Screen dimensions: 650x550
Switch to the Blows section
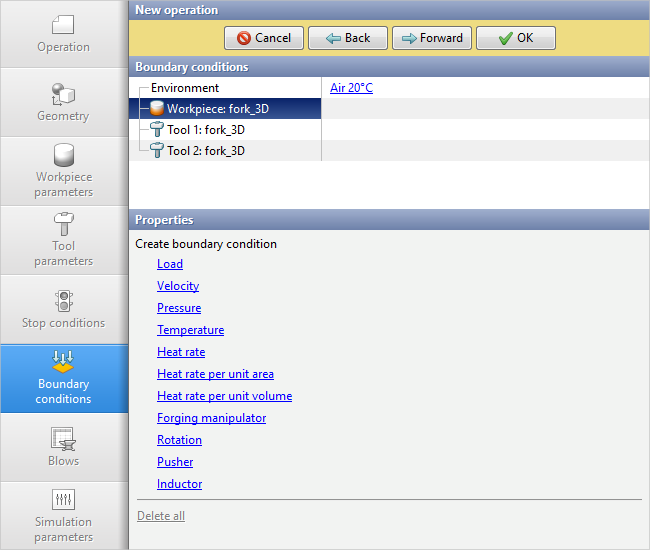coord(63,447)
